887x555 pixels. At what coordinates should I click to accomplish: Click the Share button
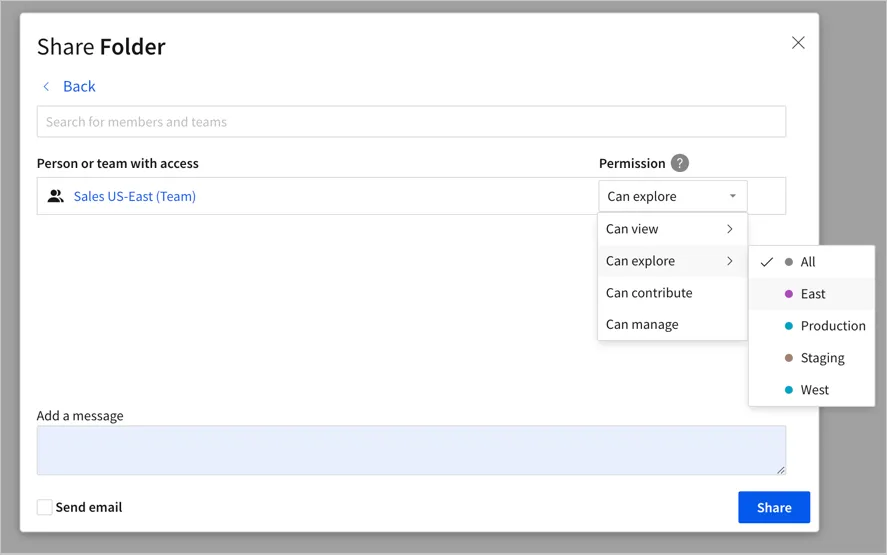click(774, 507)
